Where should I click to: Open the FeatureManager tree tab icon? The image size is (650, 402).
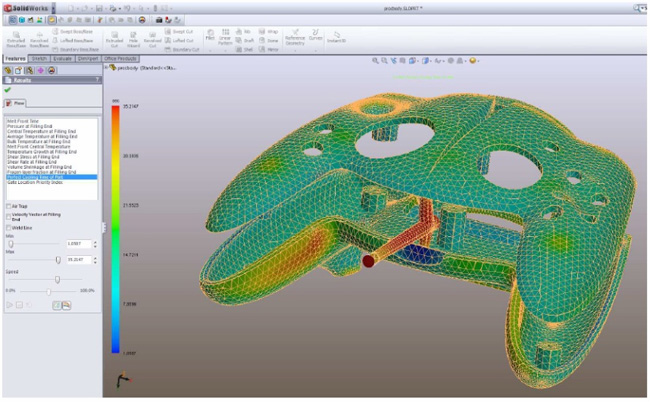tap(8, 70)
